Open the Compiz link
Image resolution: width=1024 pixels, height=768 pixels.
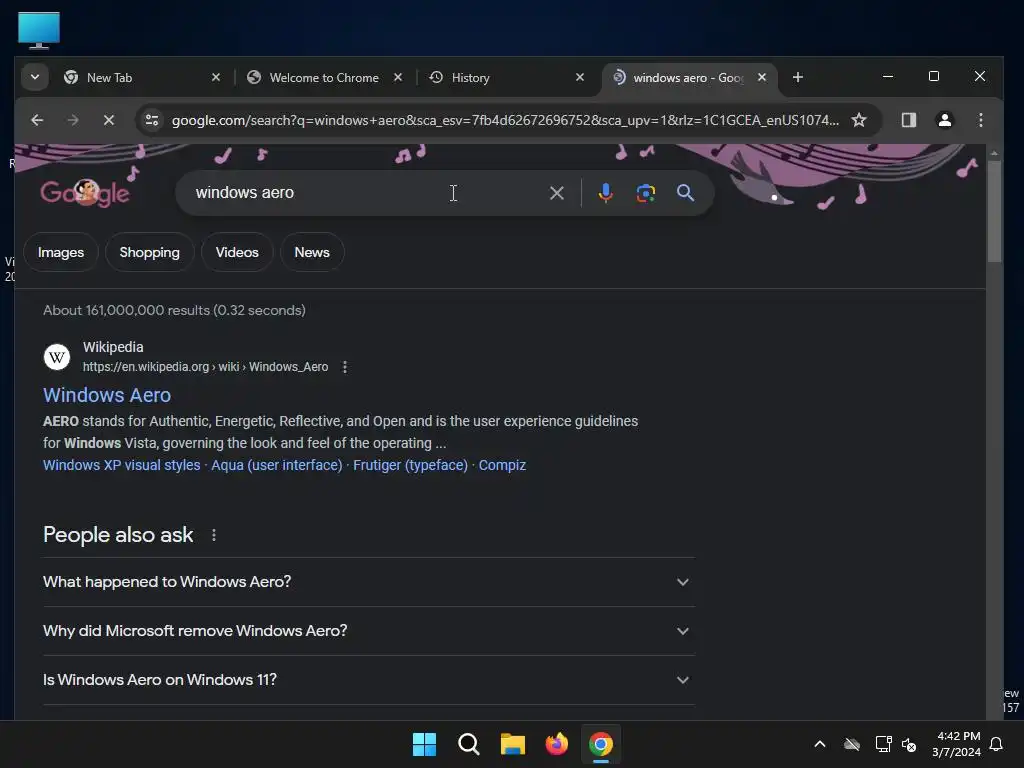502,465
